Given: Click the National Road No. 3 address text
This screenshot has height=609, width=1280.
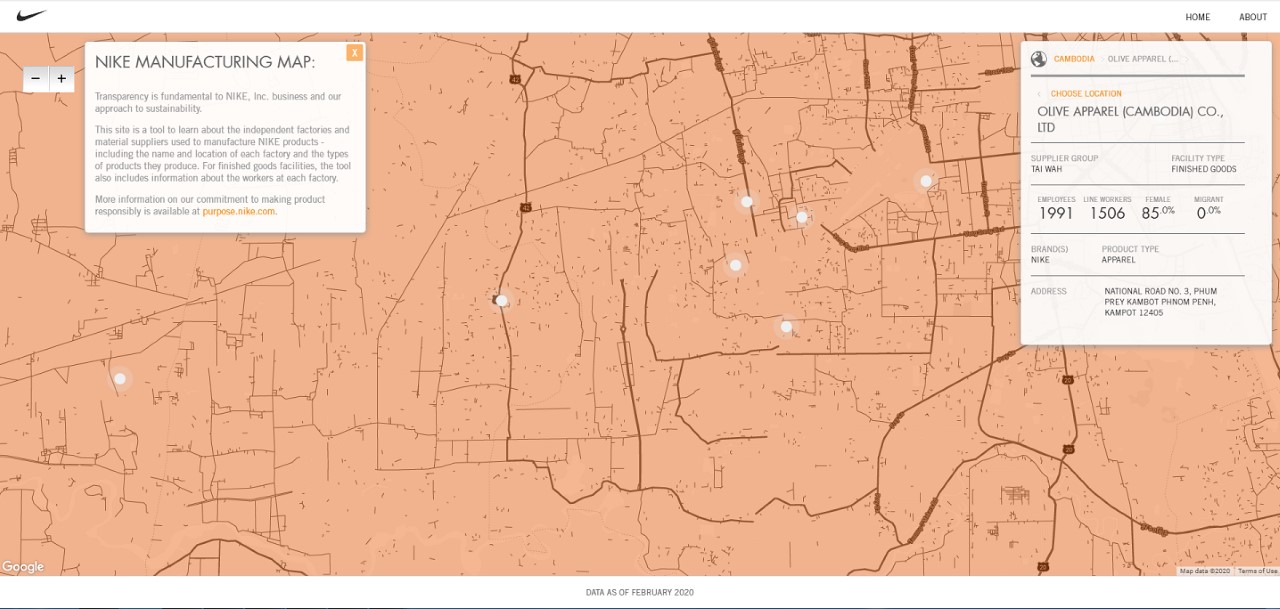Looking at the screenshot, I should (1160, 302).
